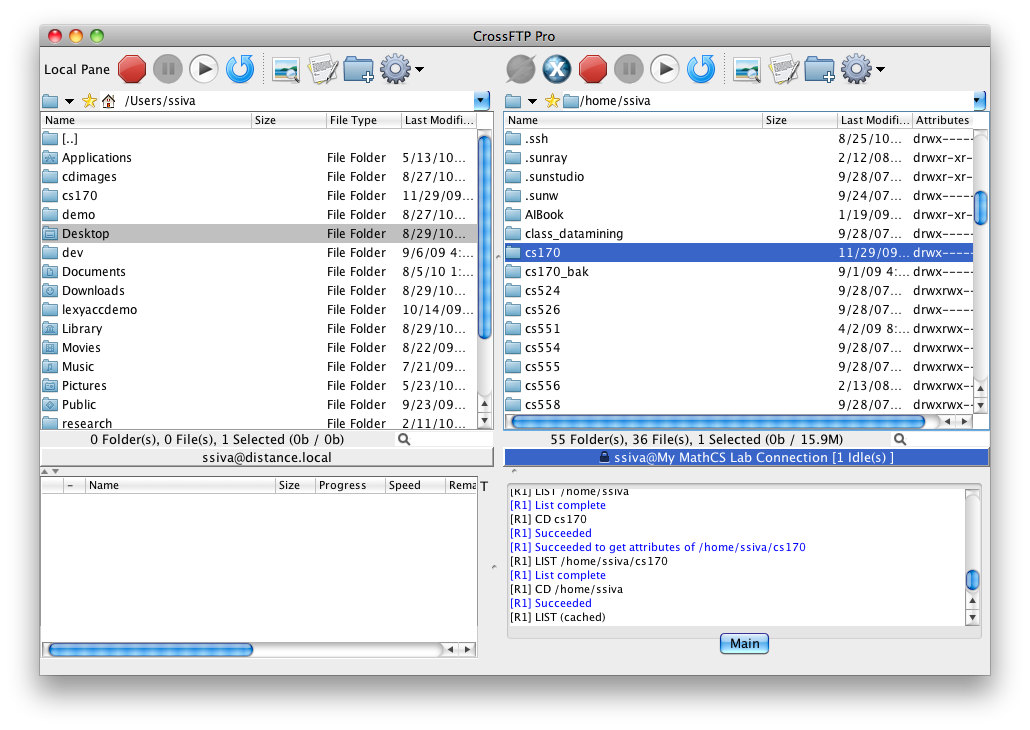The height and width of the screenshot is (730, 1030).
Task: Click the local pane play icon
Action: point(204,69)
